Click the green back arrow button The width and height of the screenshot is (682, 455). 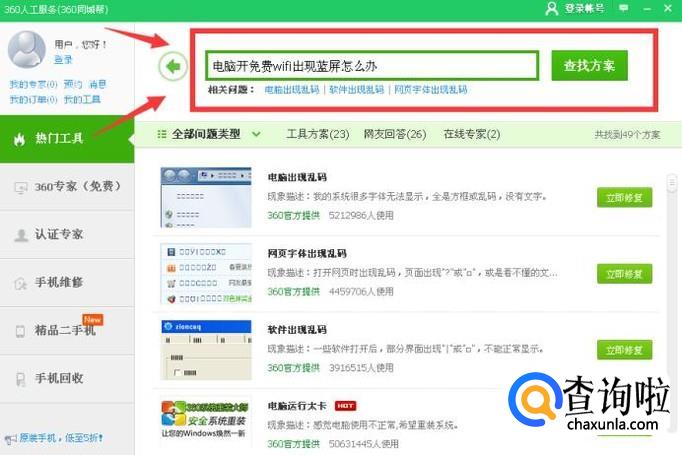[173, 67]
